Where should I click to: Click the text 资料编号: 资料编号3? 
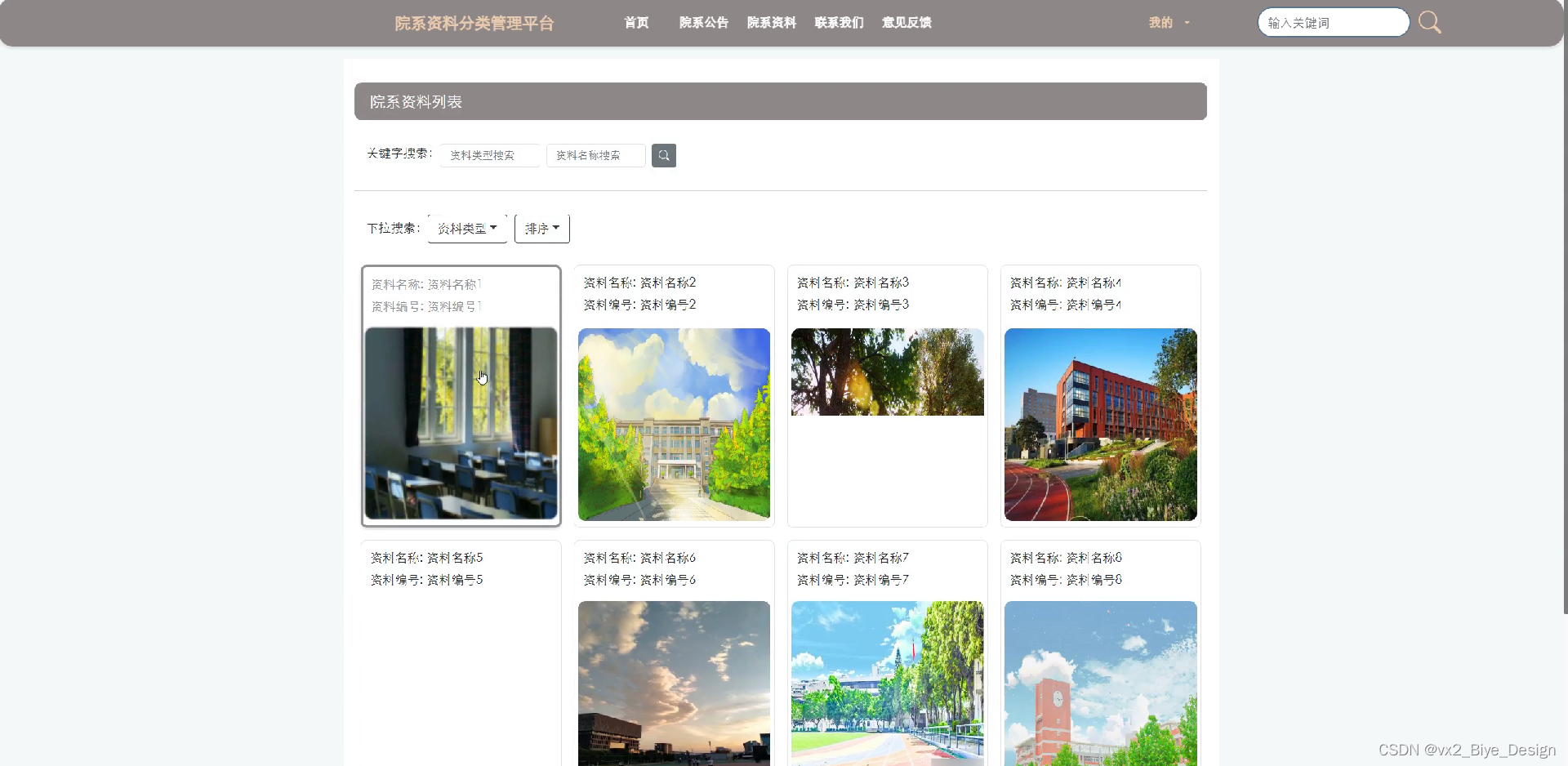click(853, 305)
